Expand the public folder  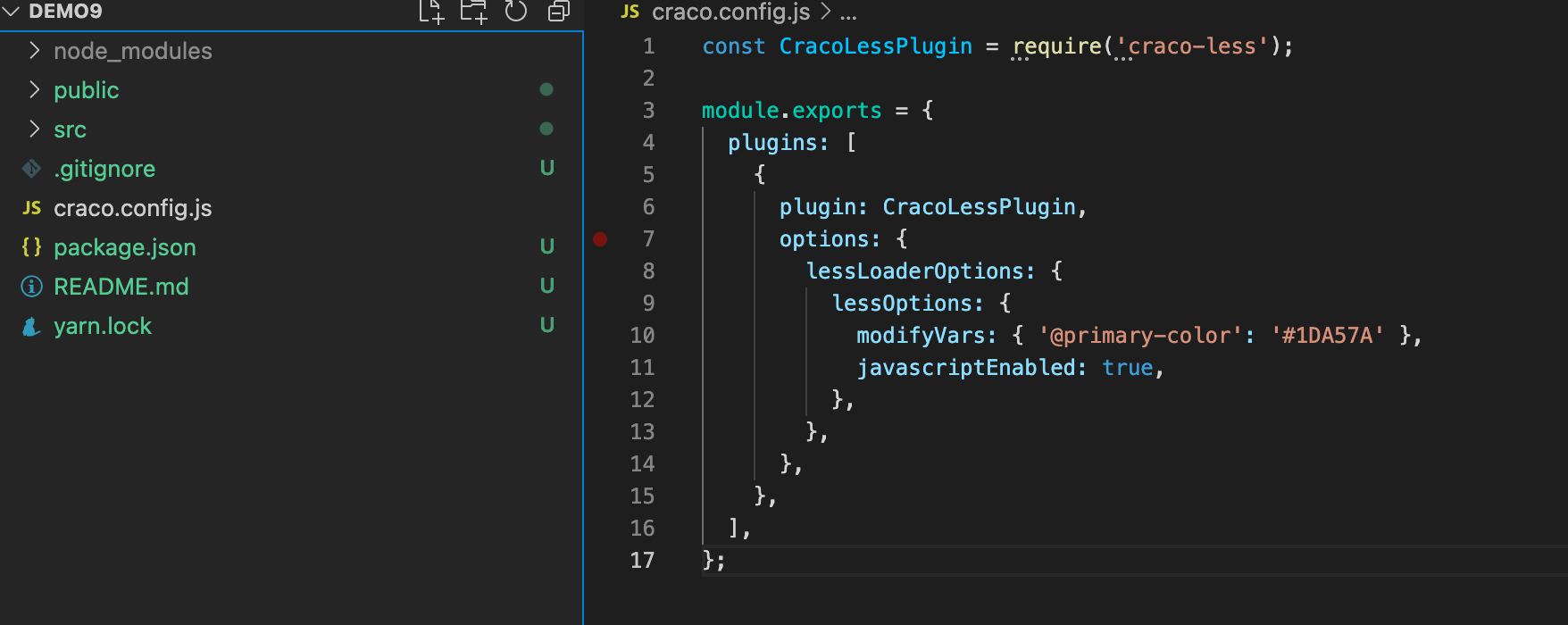[x=34, y=90]
